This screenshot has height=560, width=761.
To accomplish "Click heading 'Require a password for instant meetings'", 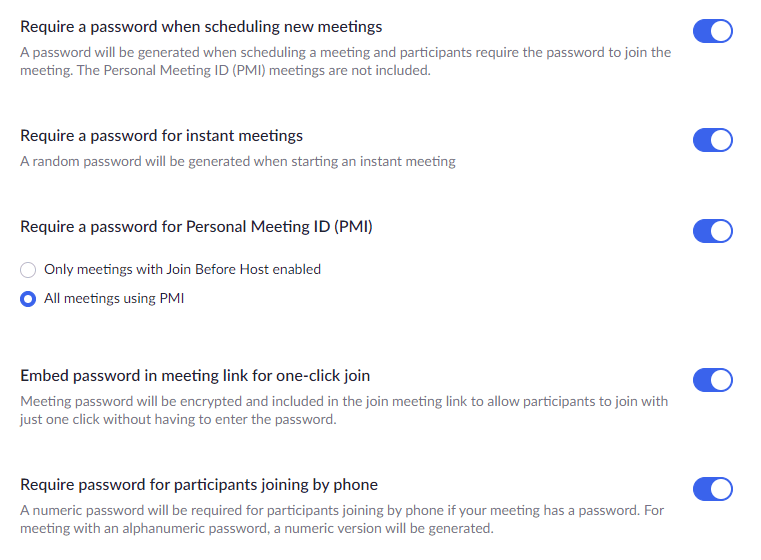I will click(161, 136).
